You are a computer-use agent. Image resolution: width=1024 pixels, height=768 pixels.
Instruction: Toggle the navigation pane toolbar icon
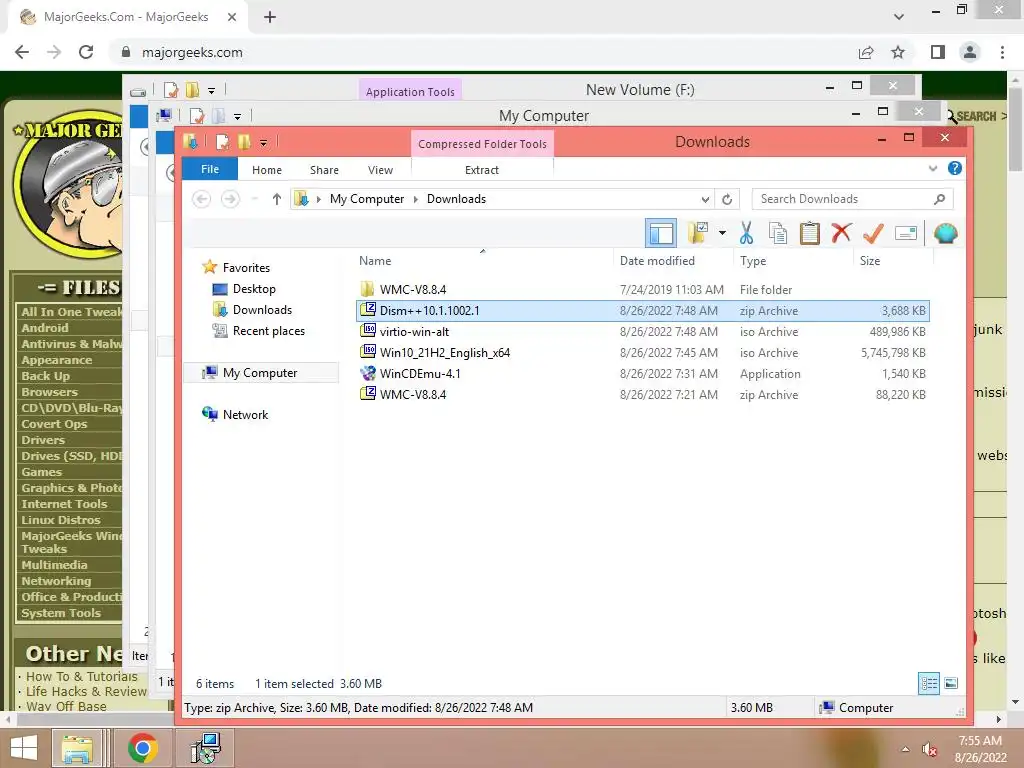(x=661, y=233)
